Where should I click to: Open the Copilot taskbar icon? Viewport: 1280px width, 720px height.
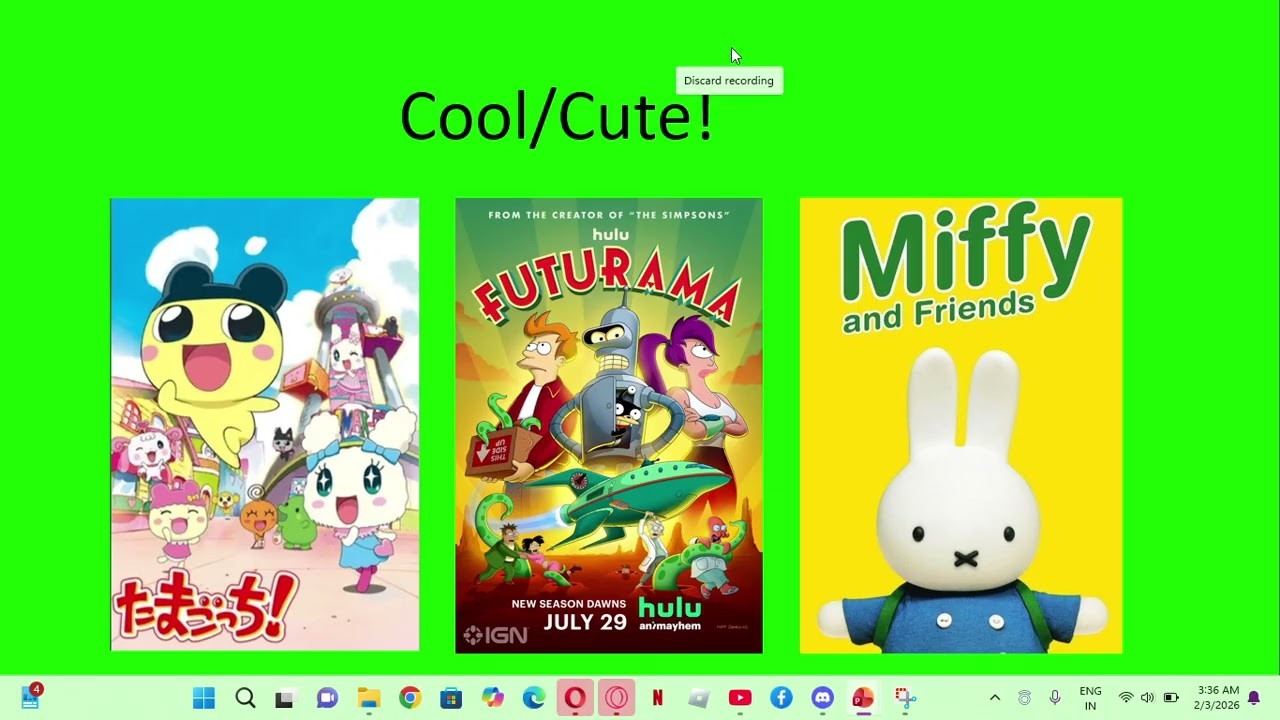tap(492, 698)
